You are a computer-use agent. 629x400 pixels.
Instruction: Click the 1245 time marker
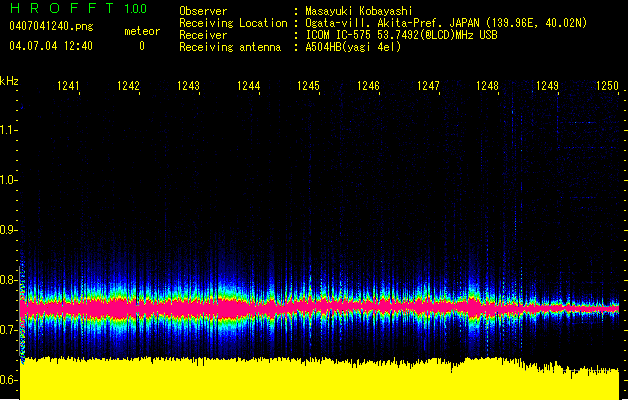pyautogui.click(x=308, y=87)
